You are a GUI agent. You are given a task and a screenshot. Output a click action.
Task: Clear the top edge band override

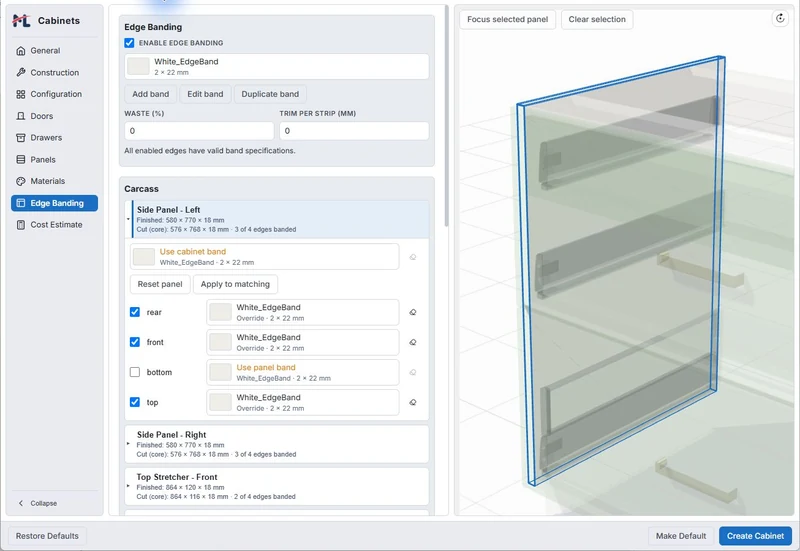coord(413,403)
